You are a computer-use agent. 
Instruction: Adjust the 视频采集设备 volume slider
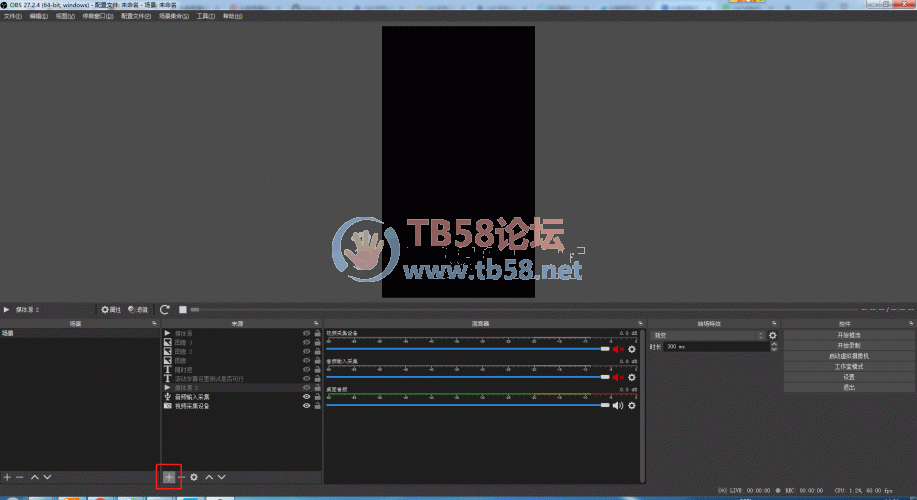(468, 349)
